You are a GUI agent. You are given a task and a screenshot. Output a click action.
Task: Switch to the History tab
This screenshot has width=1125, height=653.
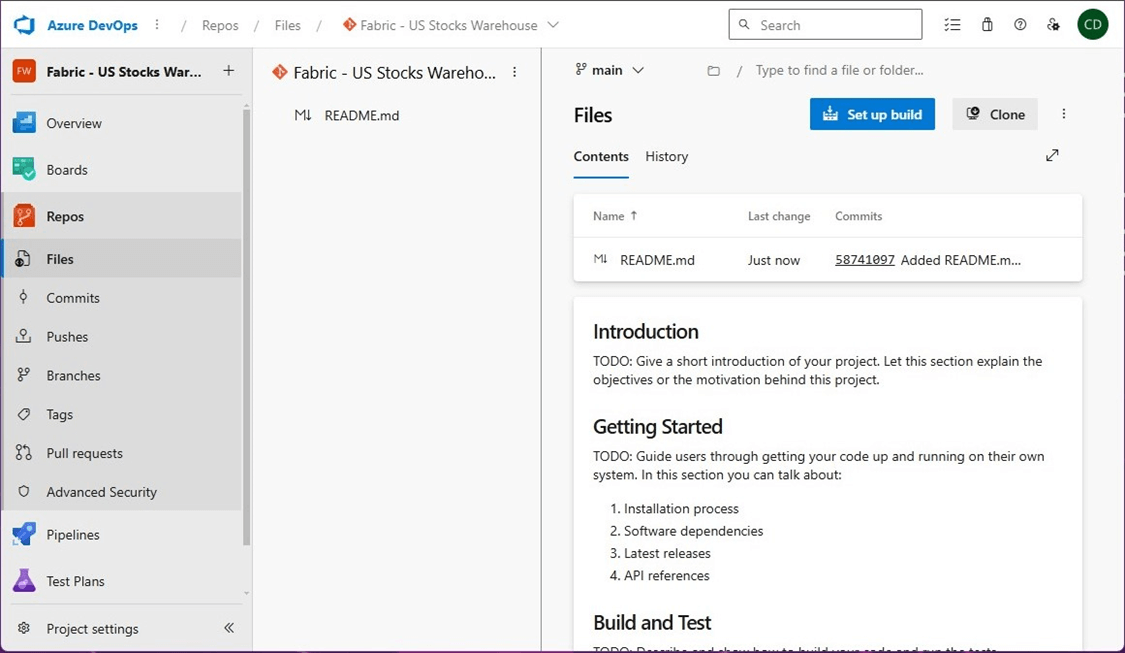[666, 157]
